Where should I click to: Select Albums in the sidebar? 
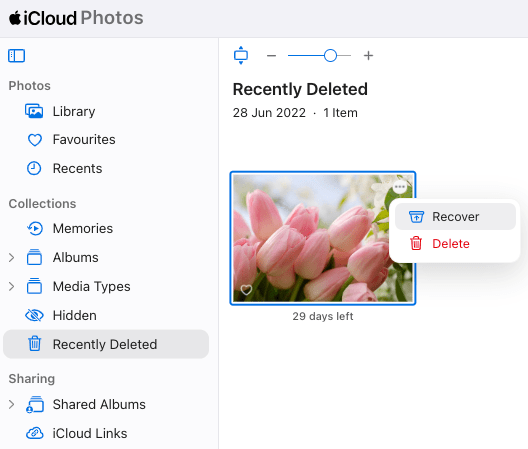click(x=106, y=257)
